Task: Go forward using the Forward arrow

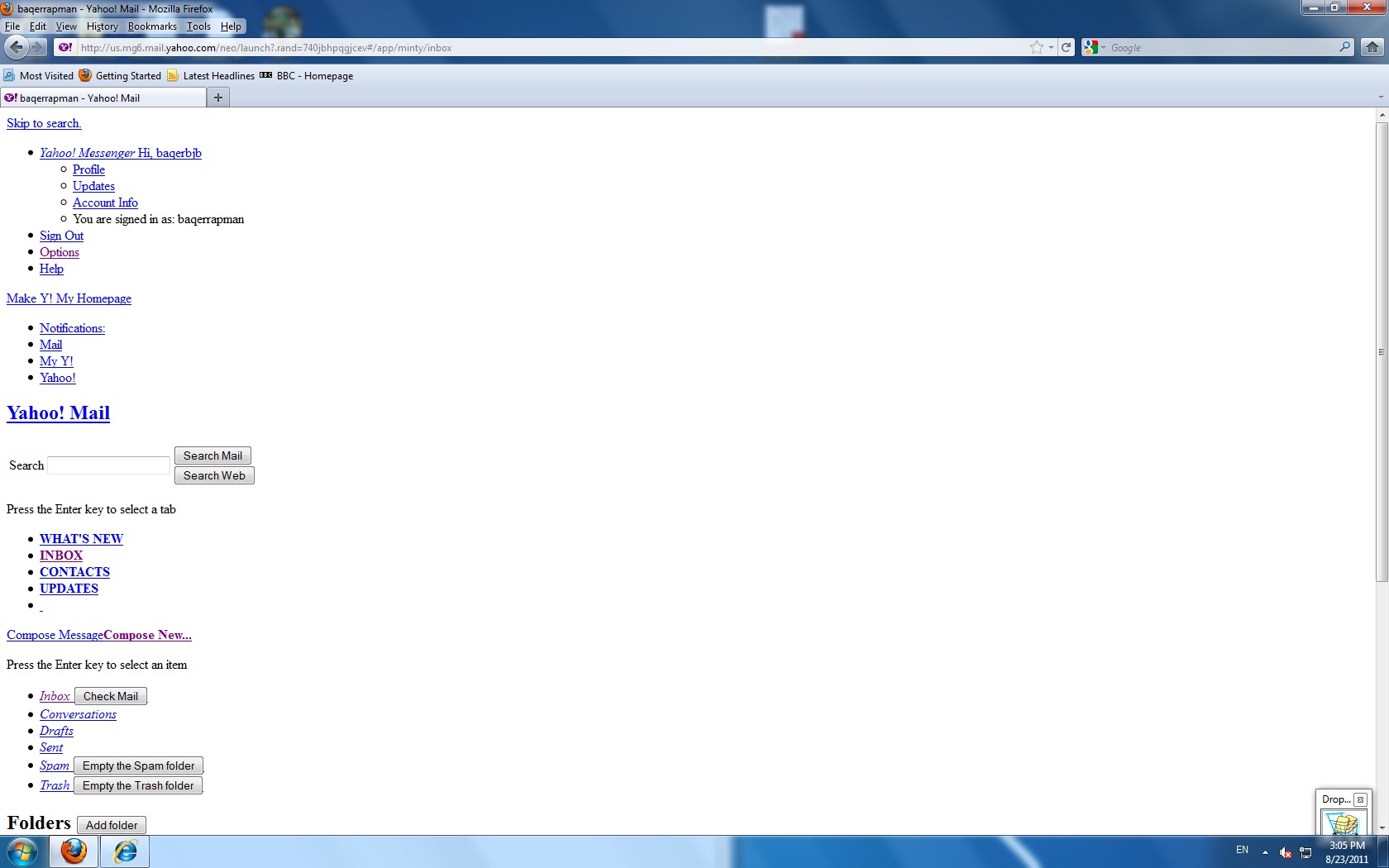Action: click(x=37, y=47)
